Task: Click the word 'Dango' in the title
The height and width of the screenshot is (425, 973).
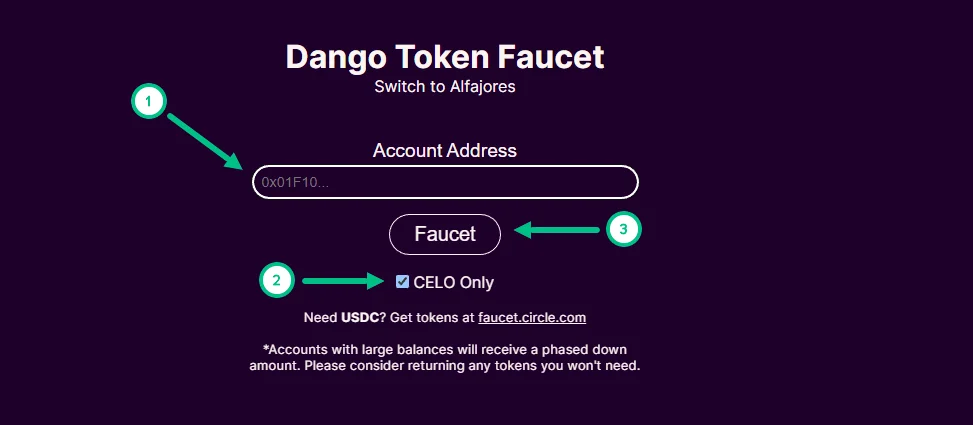Action: (x=336, y=57)
